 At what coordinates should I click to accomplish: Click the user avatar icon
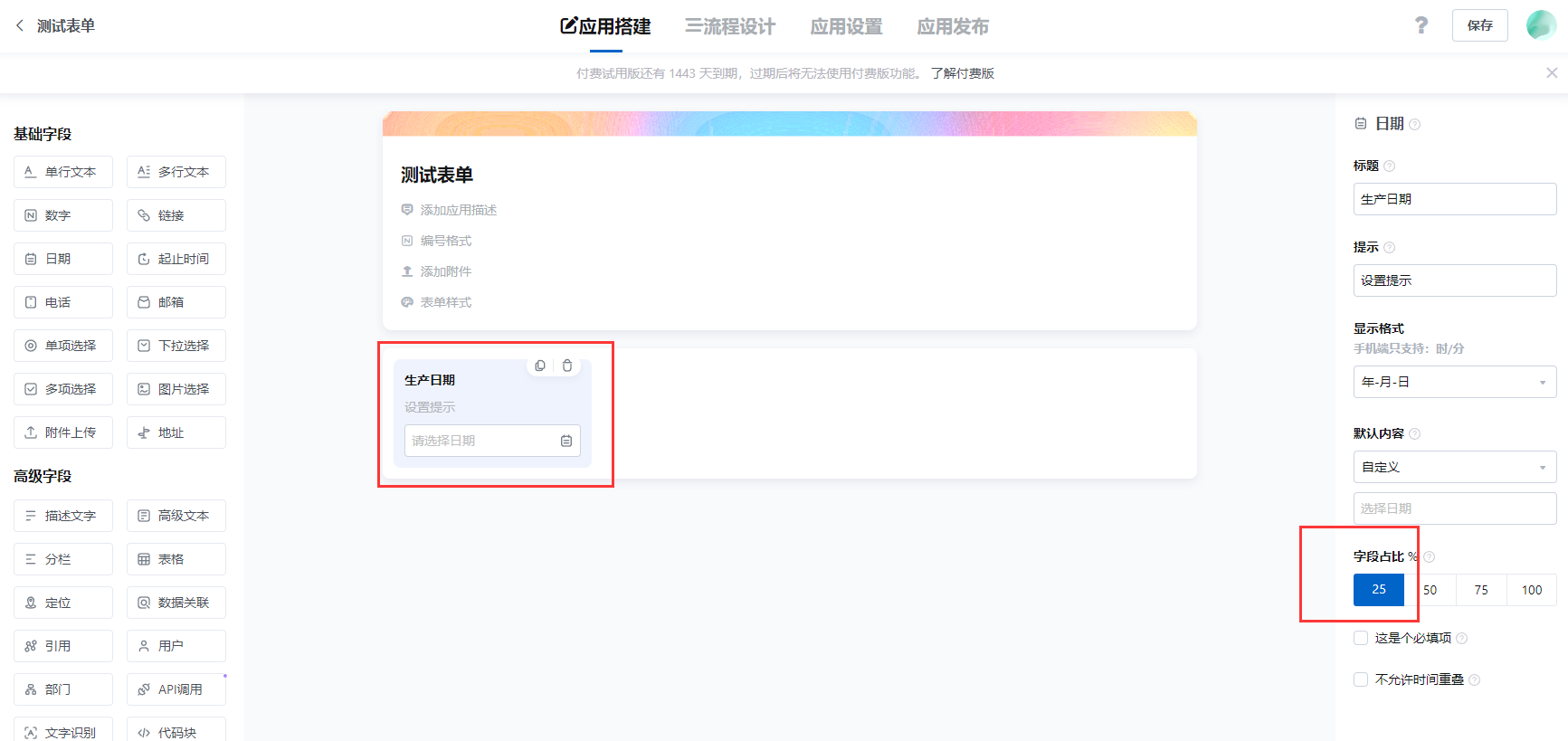pos(1541,25)
